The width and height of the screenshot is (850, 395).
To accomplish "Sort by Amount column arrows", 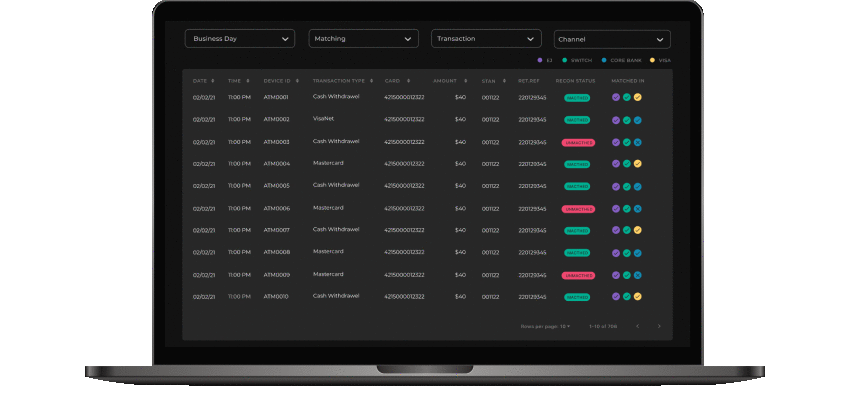I will pyautogui.click(x=466, y=81).
